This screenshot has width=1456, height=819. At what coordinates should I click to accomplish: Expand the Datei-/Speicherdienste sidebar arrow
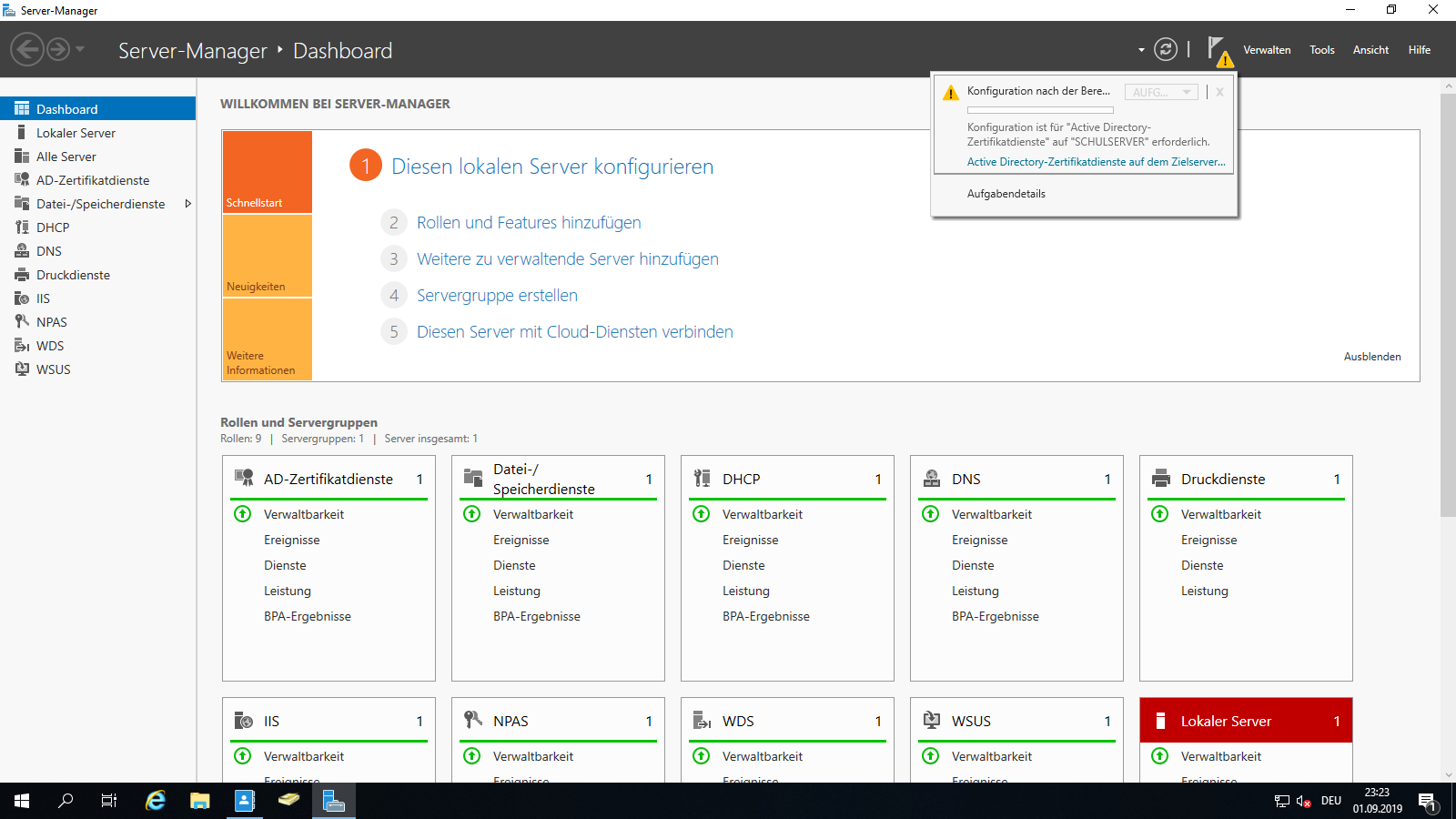(x=188, y=204)
